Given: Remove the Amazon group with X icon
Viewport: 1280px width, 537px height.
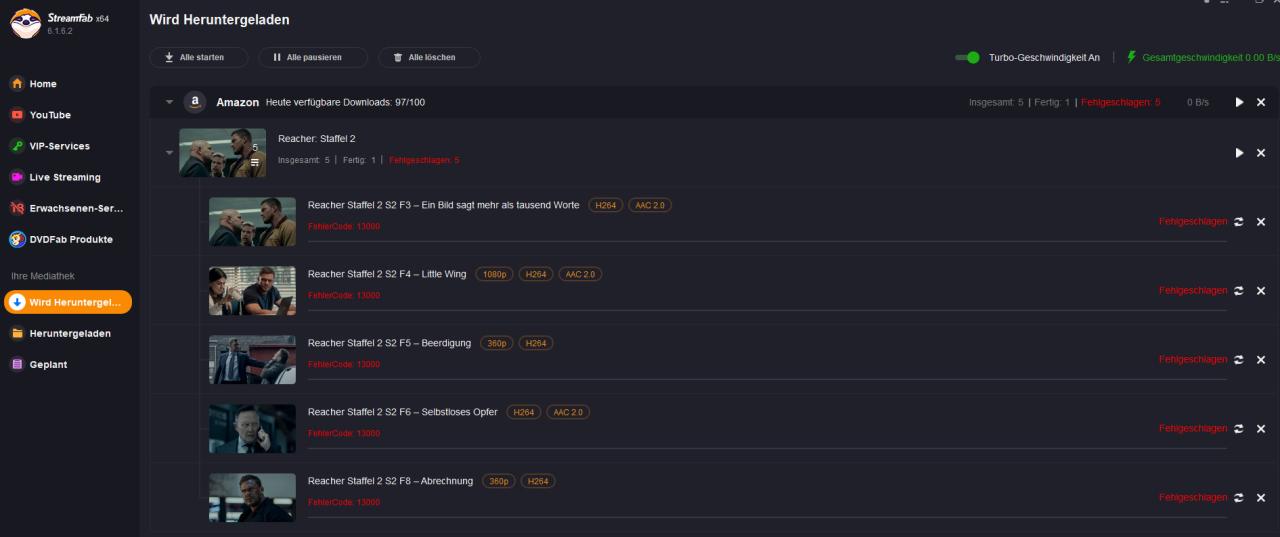Looking at the screenshot, I should (1261, 102).
